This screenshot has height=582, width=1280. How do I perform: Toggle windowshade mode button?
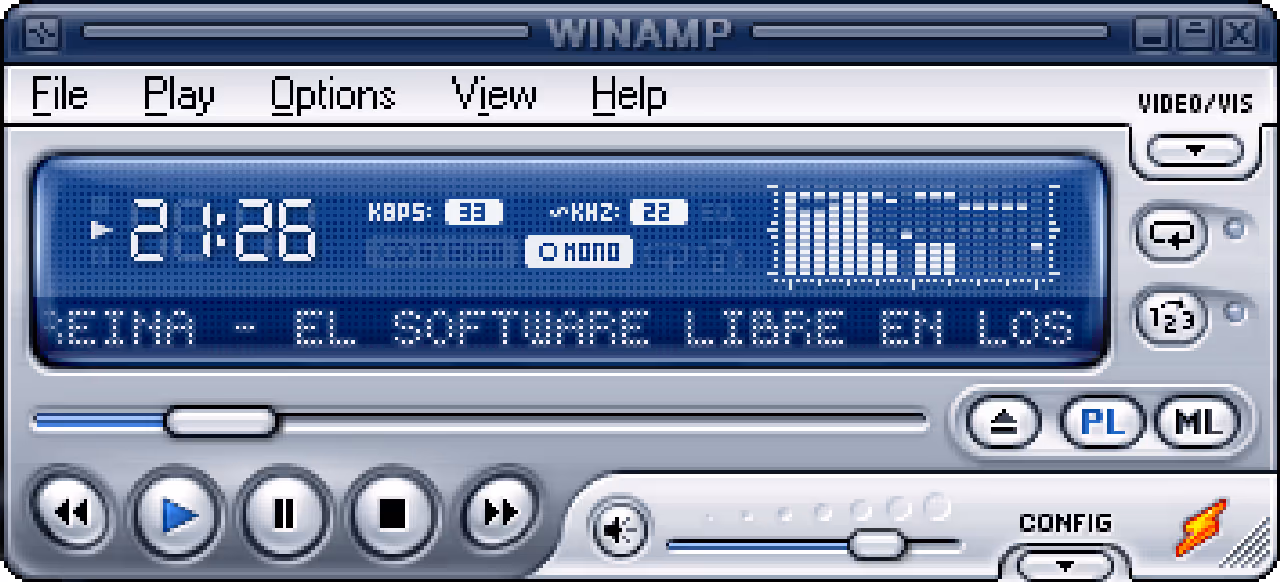pyautogui.click(x=1193, y=36)
